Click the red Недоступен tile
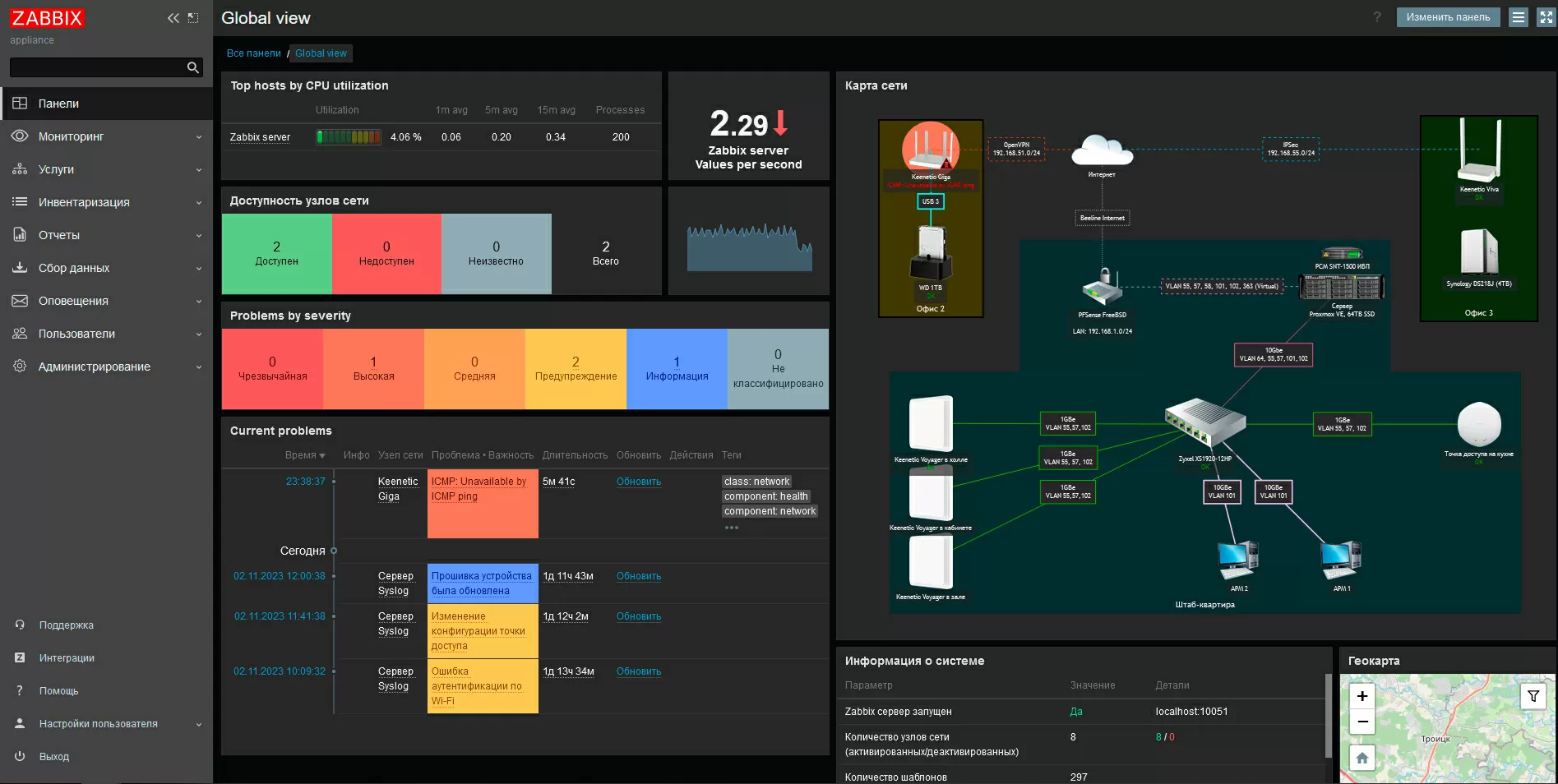The height and width of the screenshot is (784, 1558). (x=386, y=254)
